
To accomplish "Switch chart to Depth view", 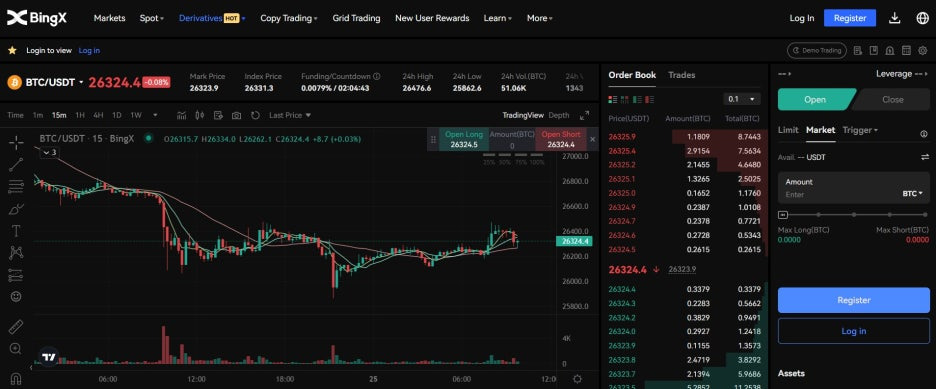I will pyautogui.click(x=559, y=115).
